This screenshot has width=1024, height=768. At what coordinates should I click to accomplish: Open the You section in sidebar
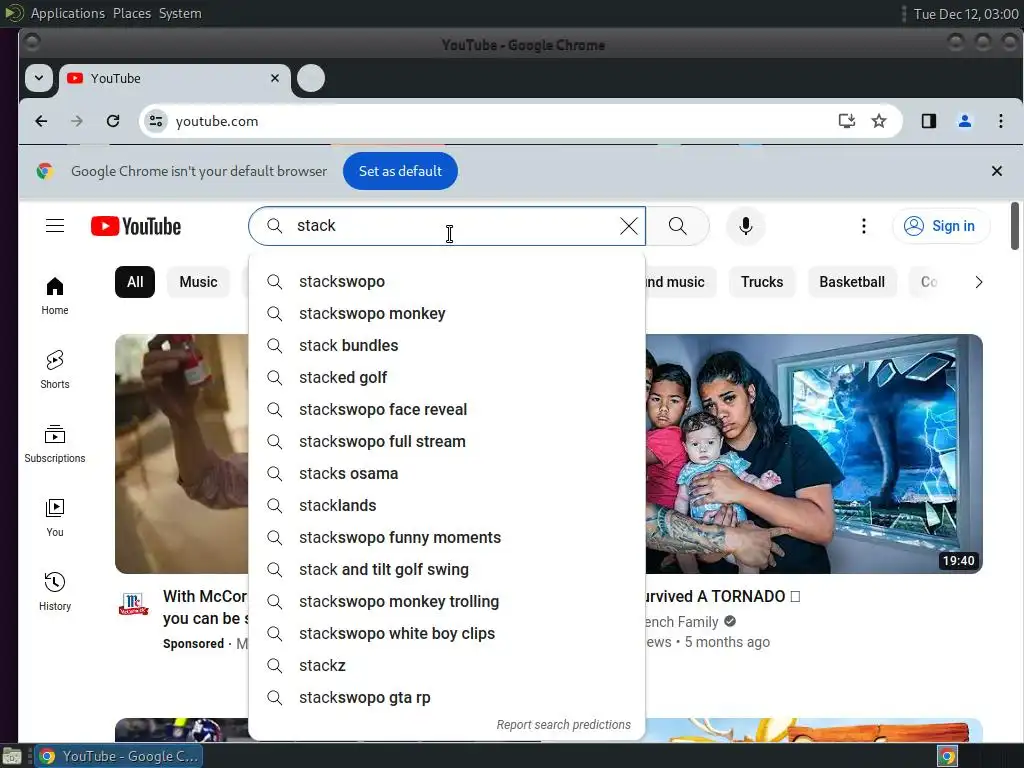click(55, 518)
